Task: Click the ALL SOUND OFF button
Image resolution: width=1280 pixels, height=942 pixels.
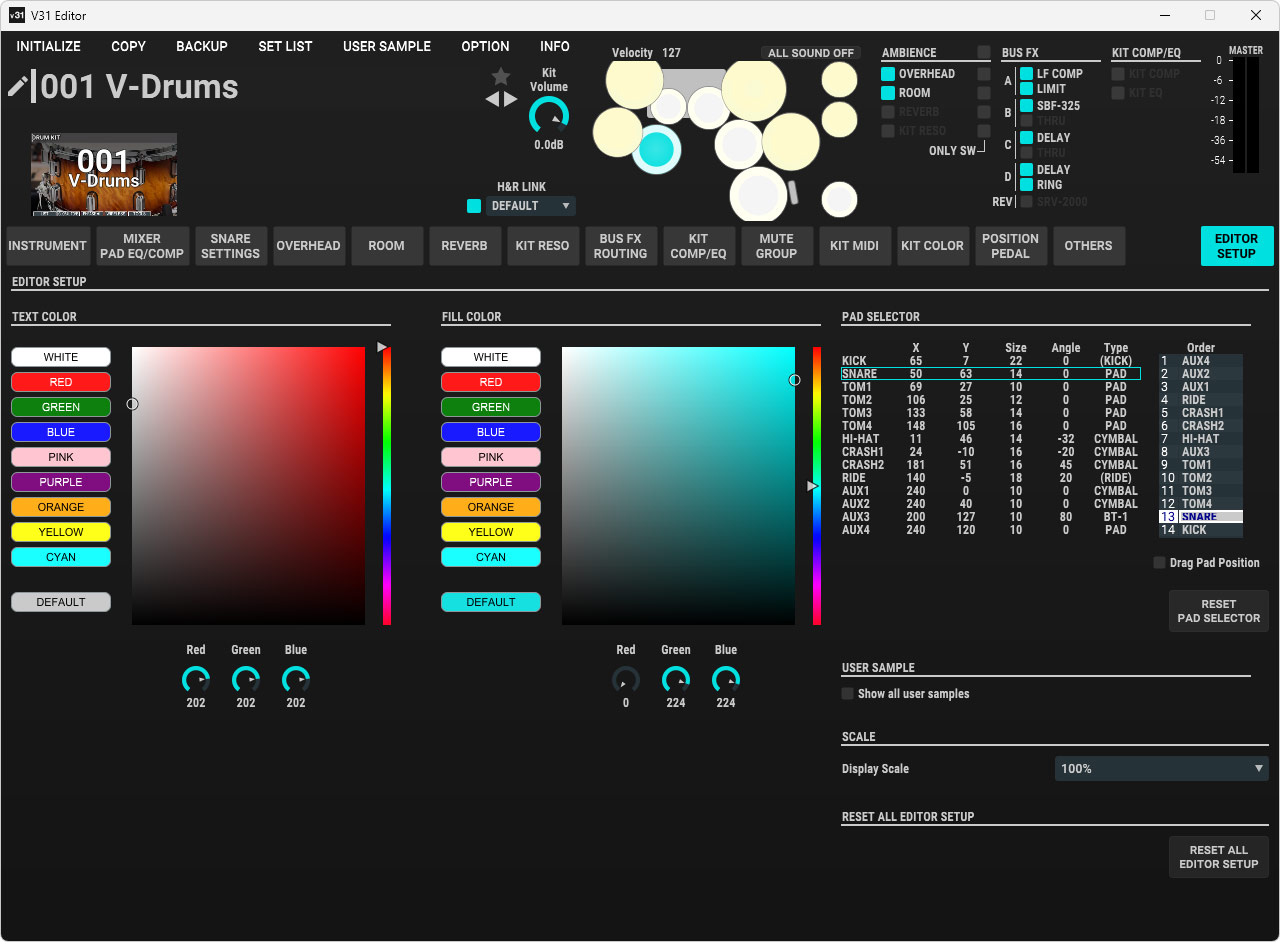Action: pos(811,53)
